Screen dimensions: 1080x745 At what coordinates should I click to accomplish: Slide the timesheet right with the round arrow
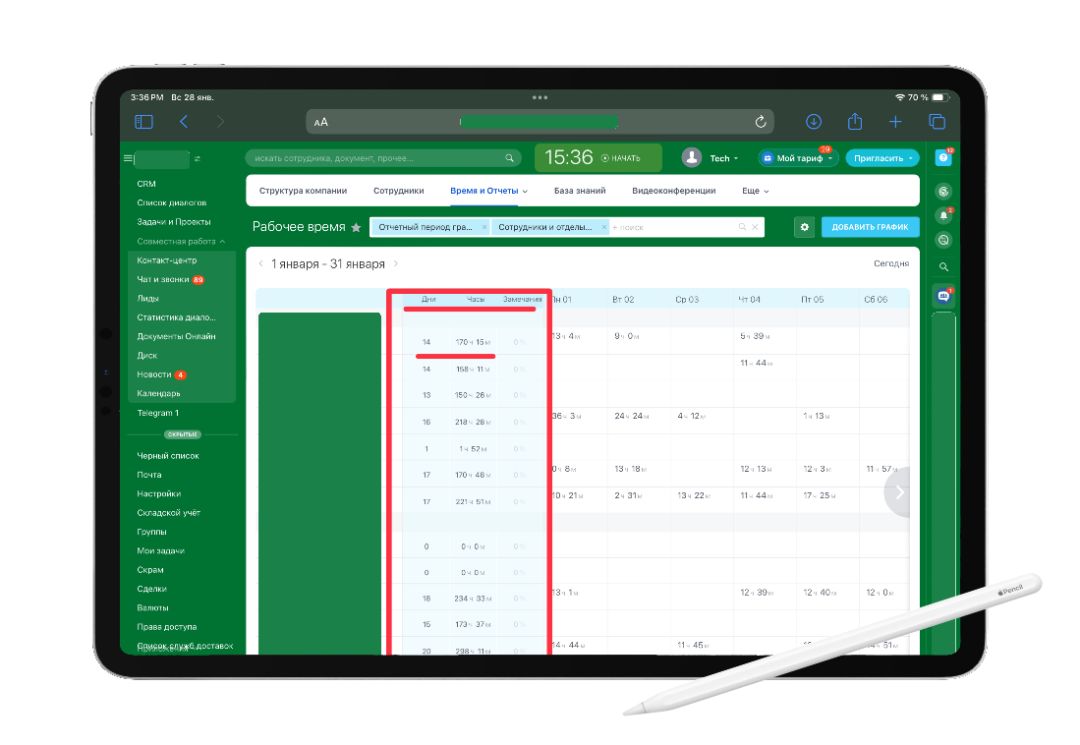point(897,492)
